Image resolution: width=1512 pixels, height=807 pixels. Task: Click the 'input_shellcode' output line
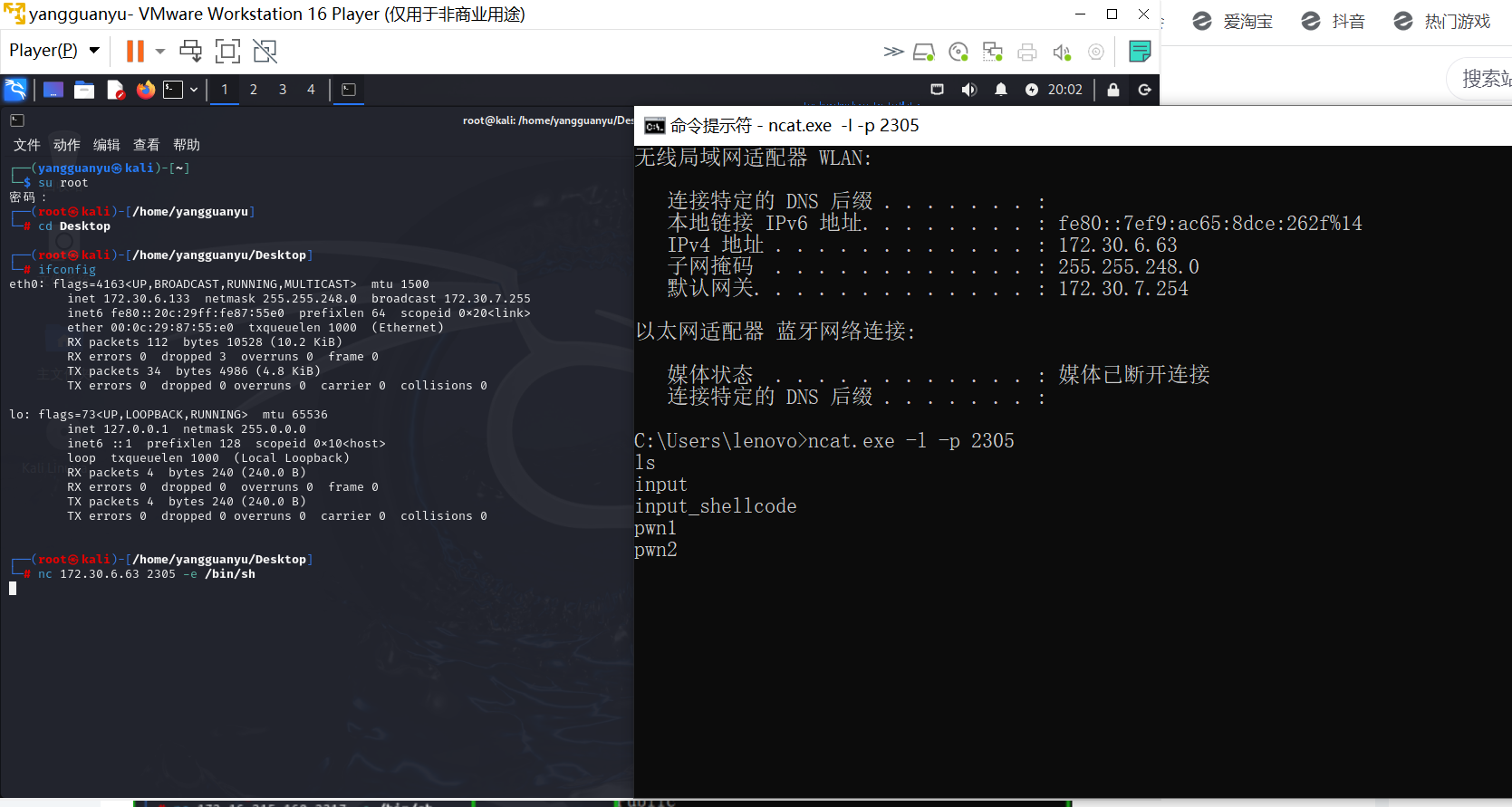(x=716, y=506)
